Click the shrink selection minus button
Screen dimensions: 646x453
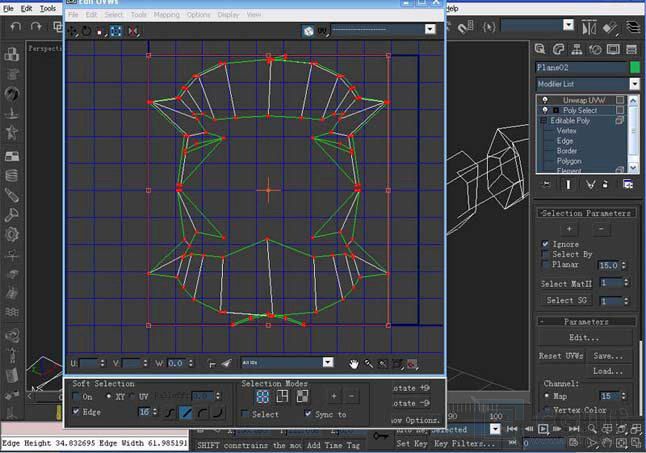pyautogui.click(x=351, y=396)
